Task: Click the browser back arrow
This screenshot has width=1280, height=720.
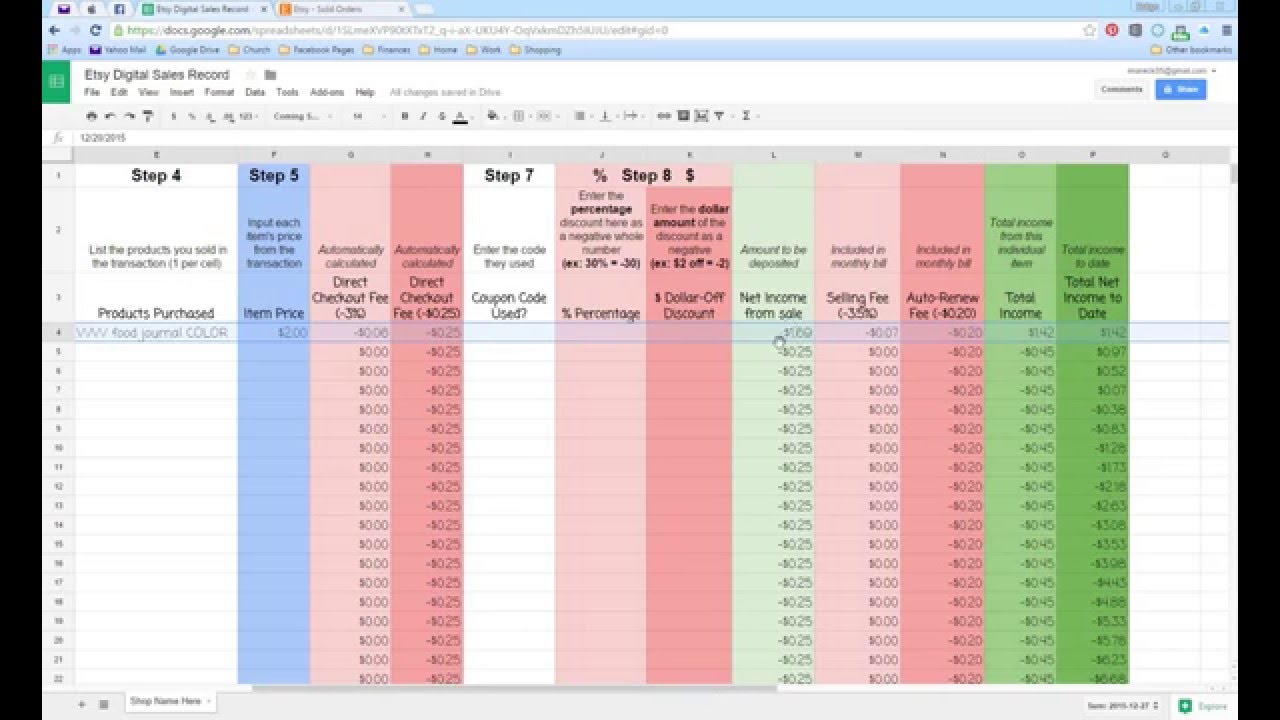Action: pos(55,31)
